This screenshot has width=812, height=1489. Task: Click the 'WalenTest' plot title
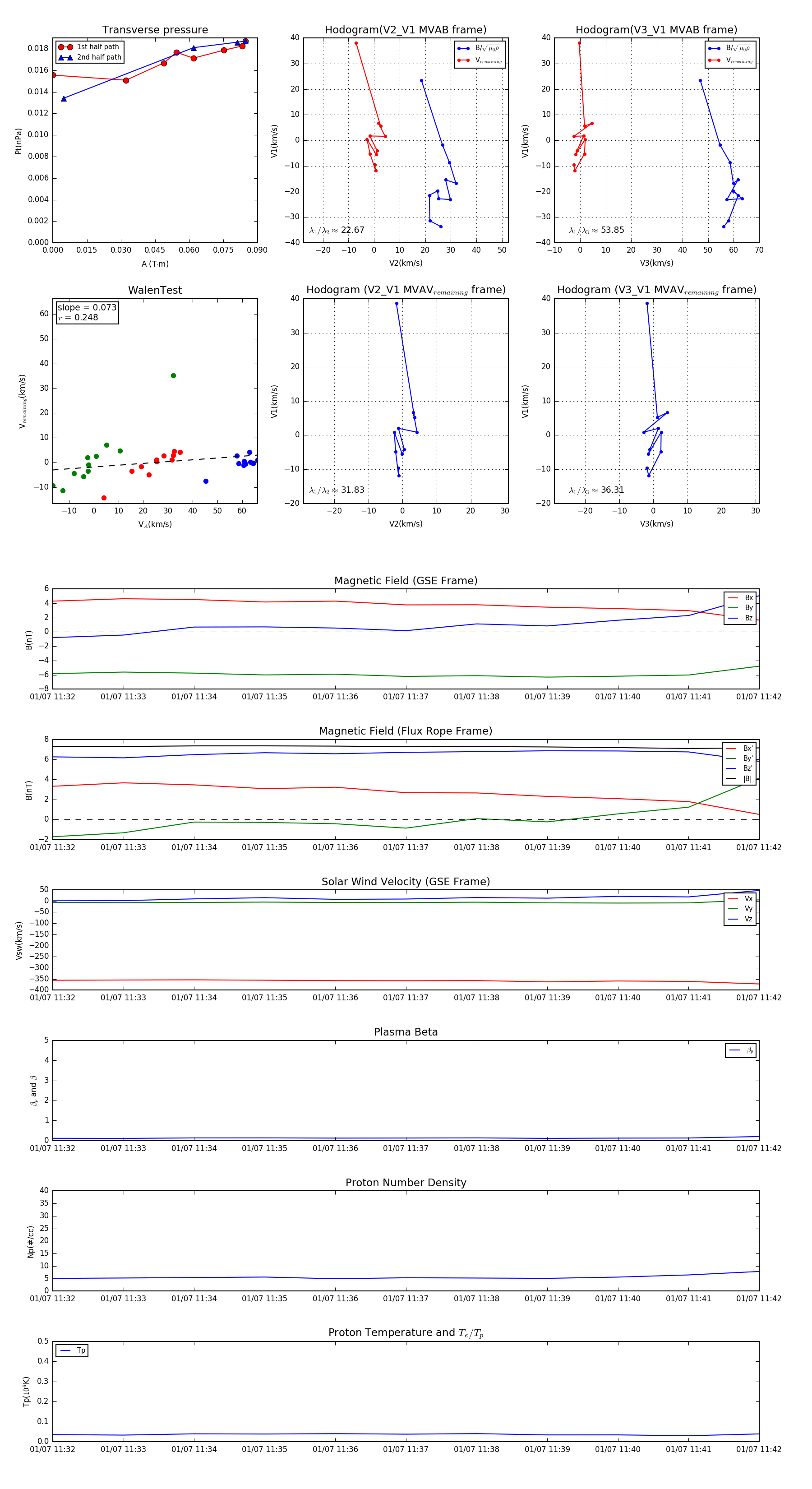(155, 290)
